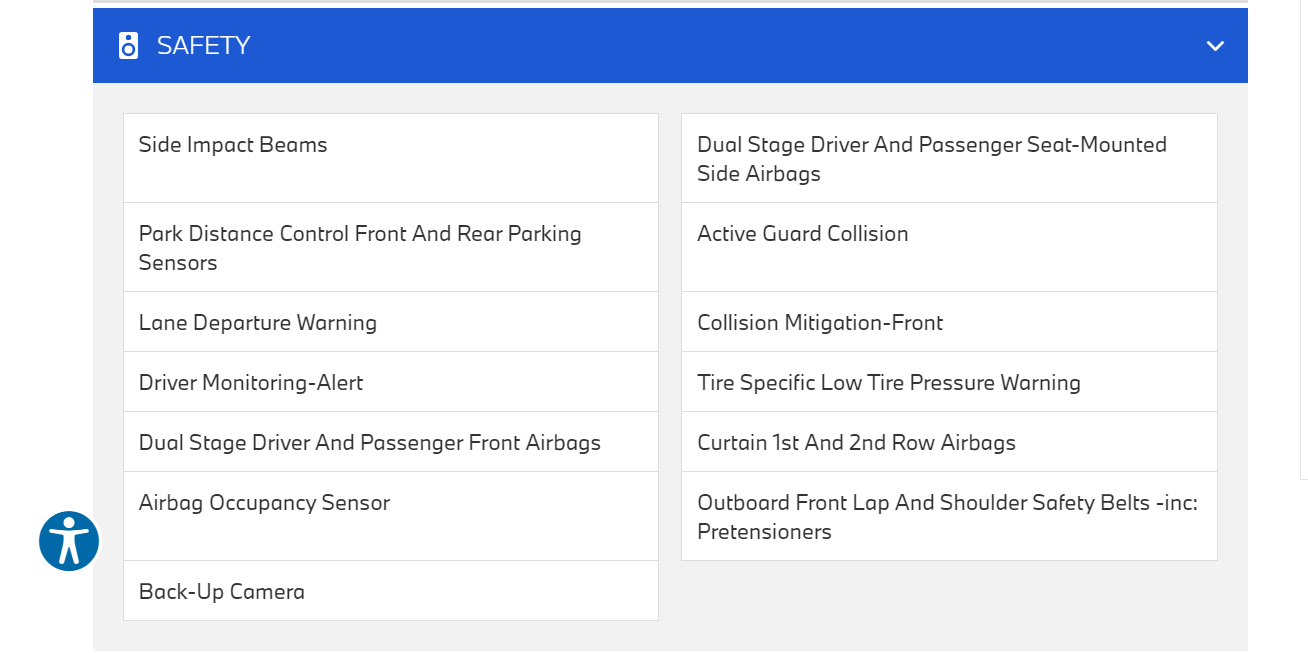The width and height of the screenshot is (1308, 653).
Task: Select Dual Stage Front Airbags entry
Action: click(370, 443)
